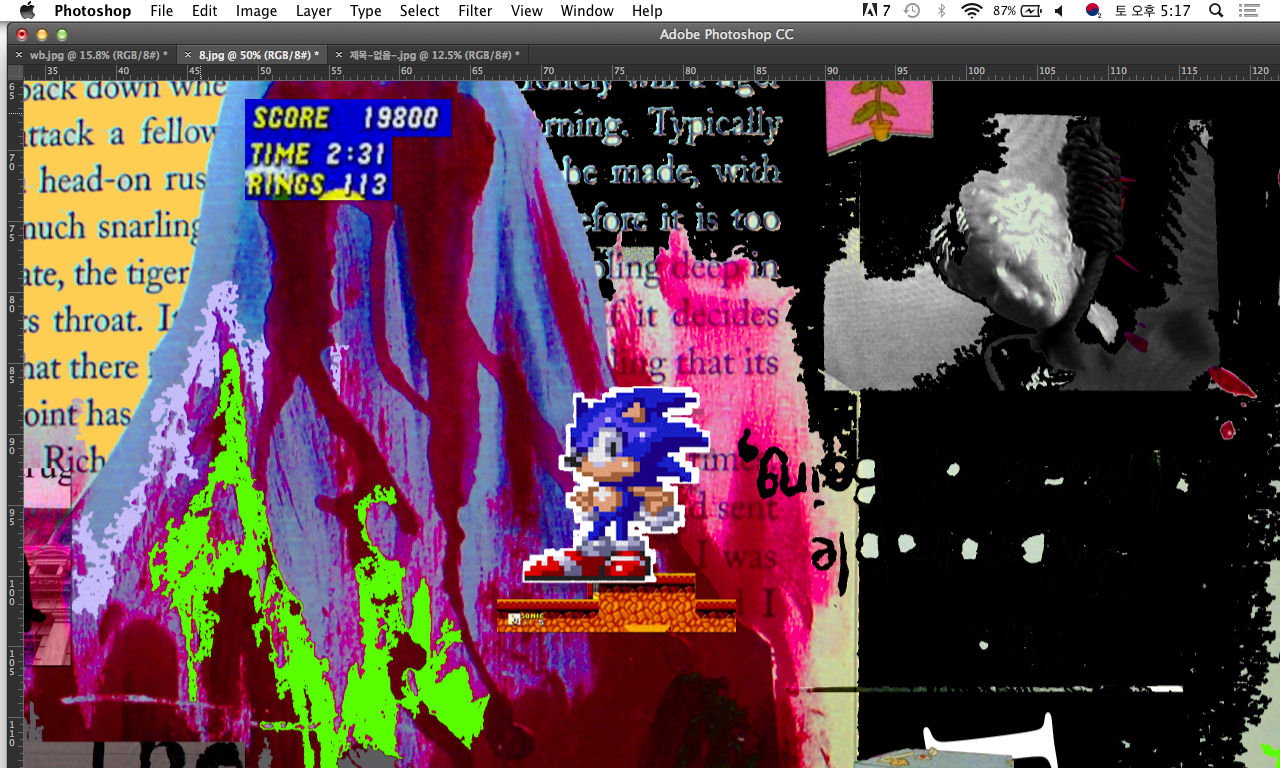
Task: Close the 8.jpg document tab
Action: (x=188, y=55)
